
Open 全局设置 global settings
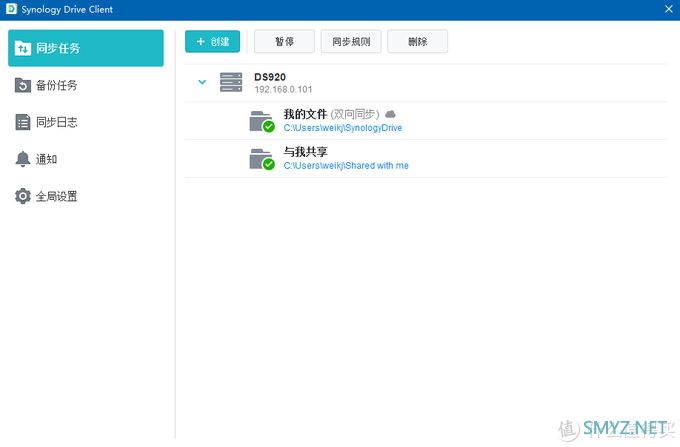click(56, 196)
